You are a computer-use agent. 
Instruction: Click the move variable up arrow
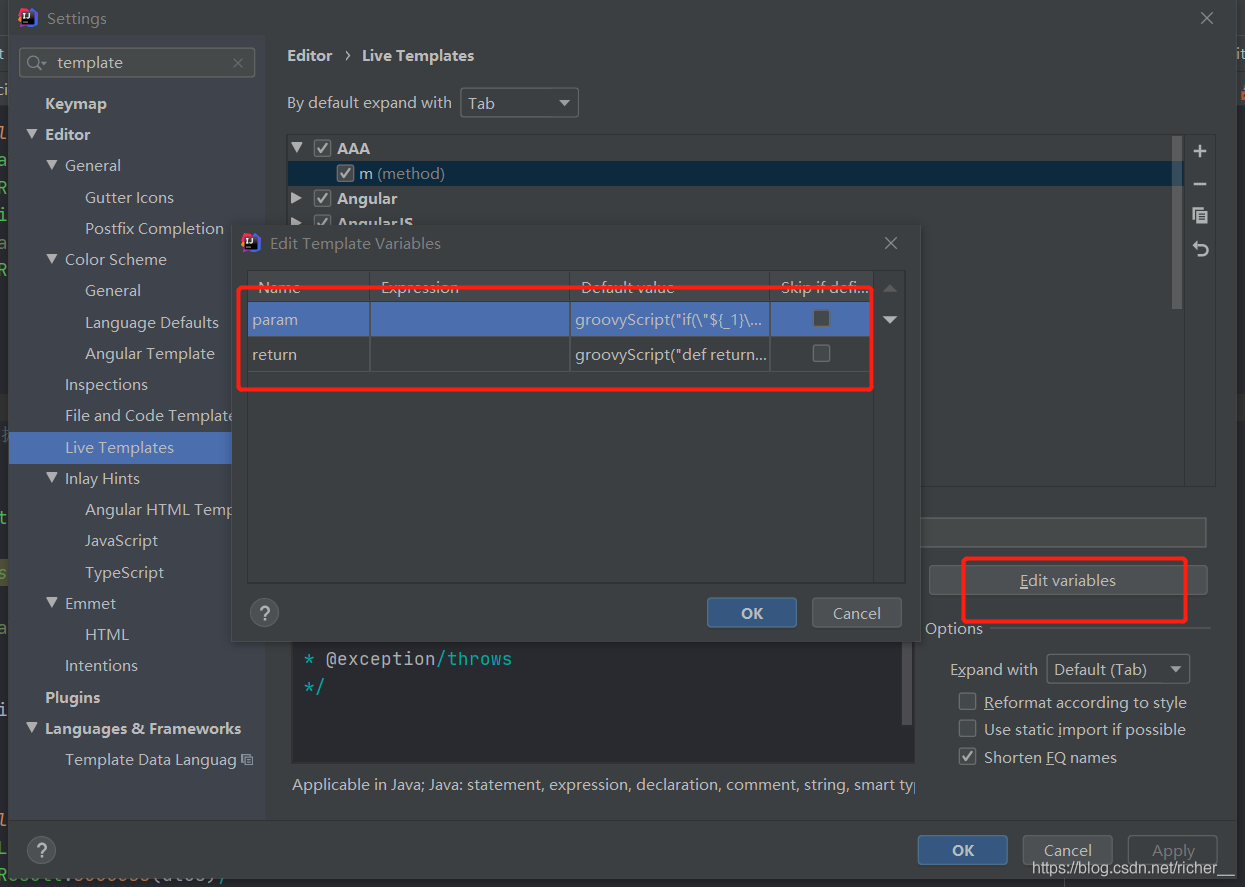pos(890,289)
